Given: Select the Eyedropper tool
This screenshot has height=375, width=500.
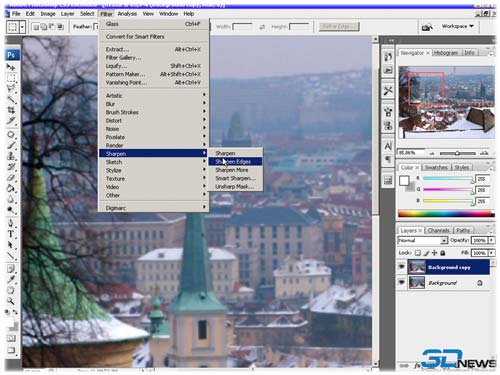Looking at the screenshot, I should click(x=11, y=279).
